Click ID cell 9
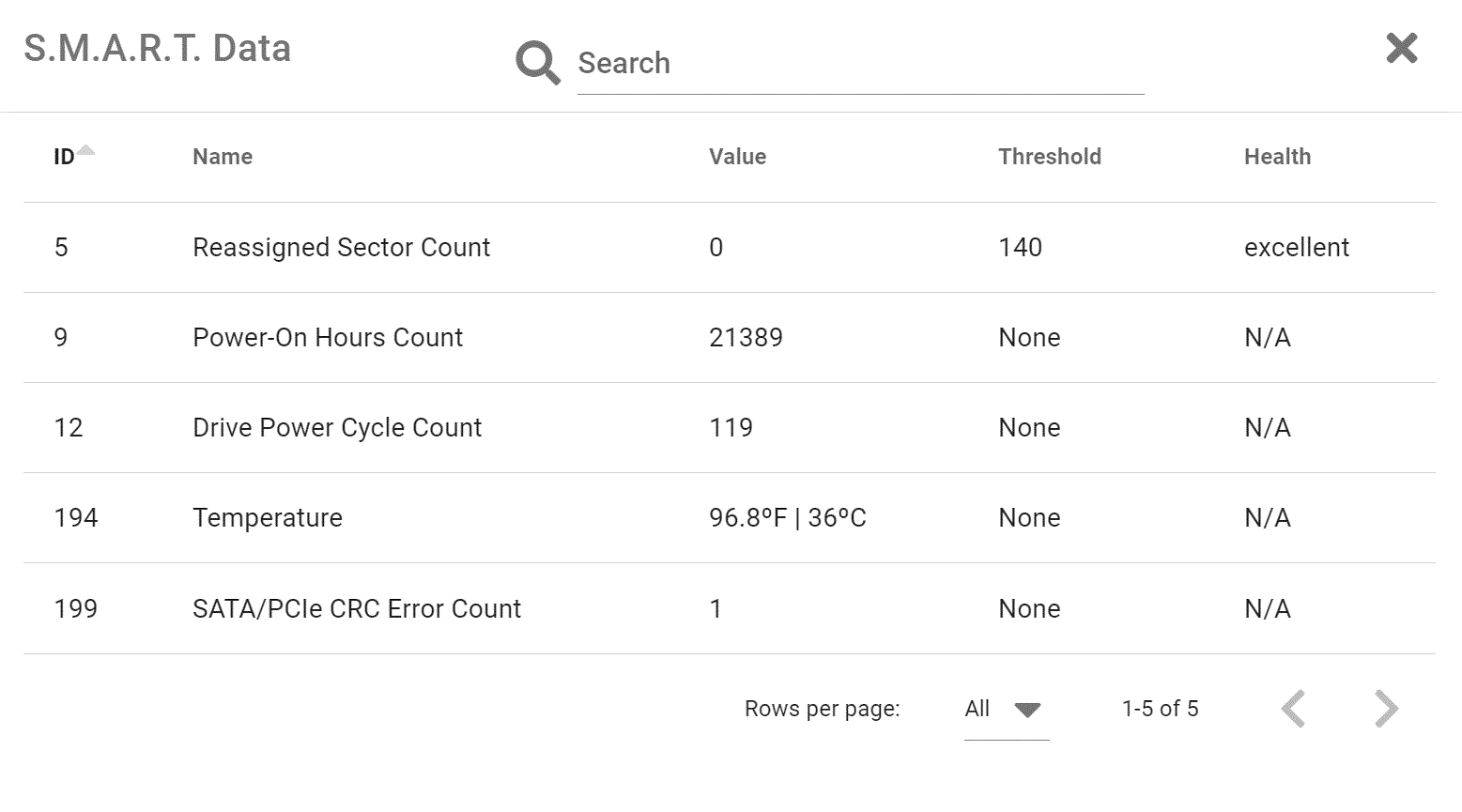The image size is (1462, 812). point(61,338)
